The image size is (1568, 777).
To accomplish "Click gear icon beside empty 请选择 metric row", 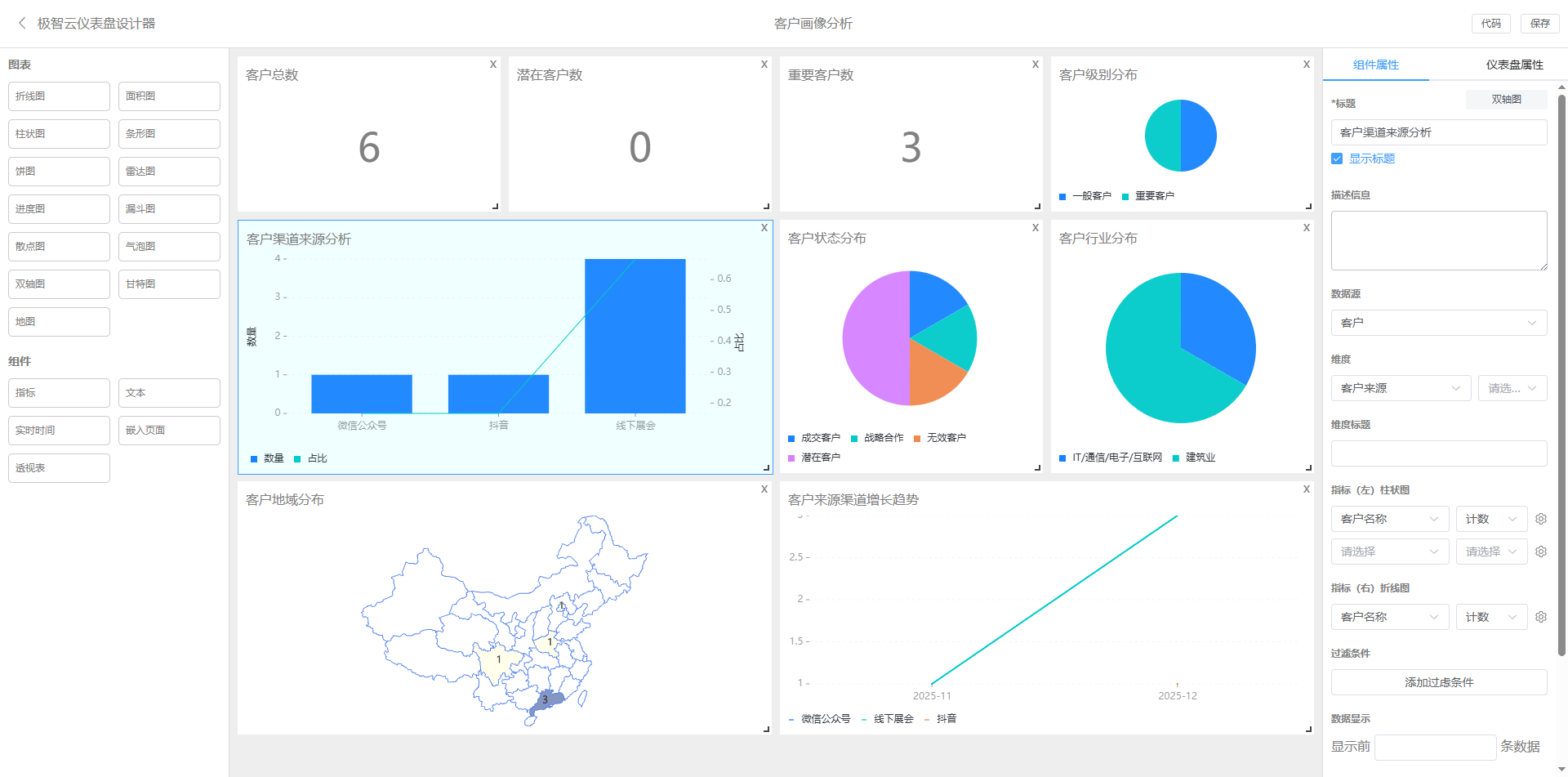I will 1541,551.
